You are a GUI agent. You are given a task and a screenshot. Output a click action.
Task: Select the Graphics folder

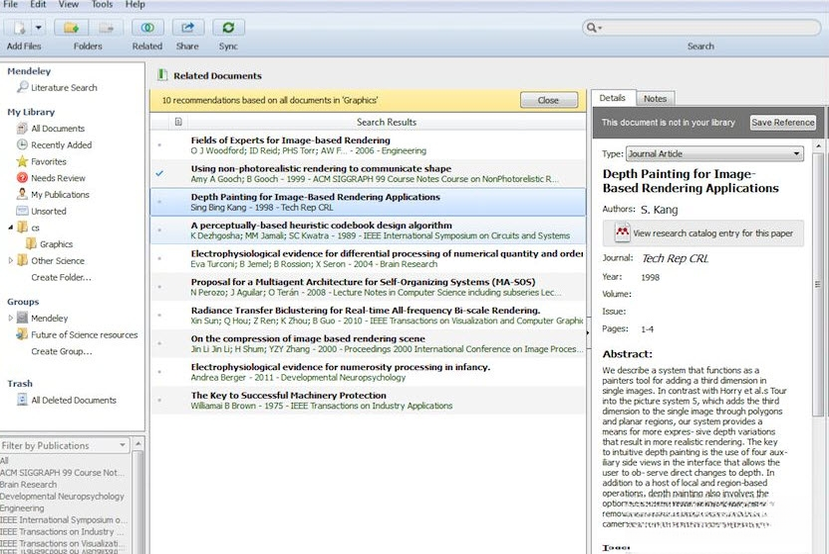pos(56,244)
